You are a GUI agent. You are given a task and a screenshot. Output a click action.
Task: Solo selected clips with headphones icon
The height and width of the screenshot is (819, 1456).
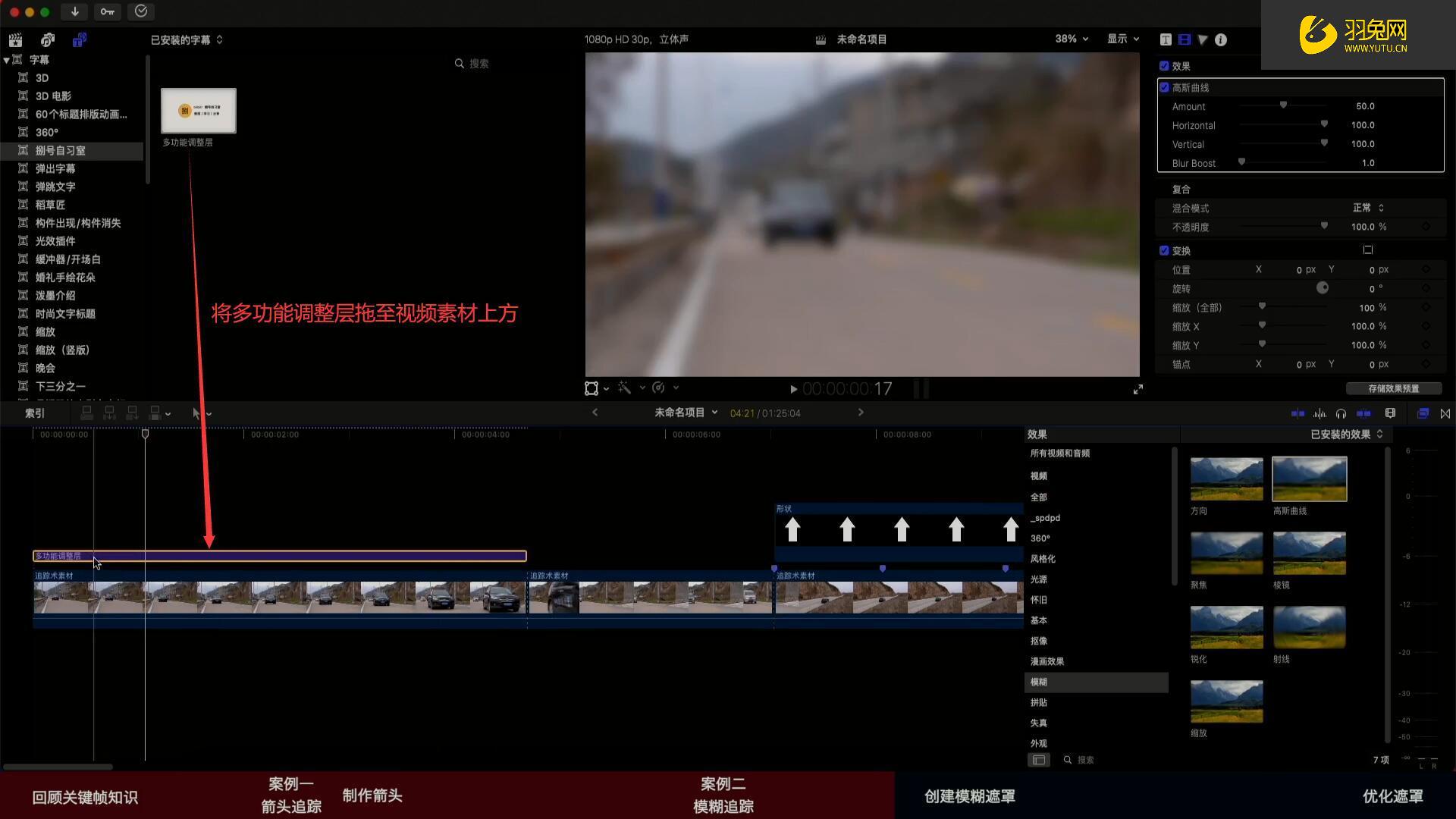click(1341, 413)
